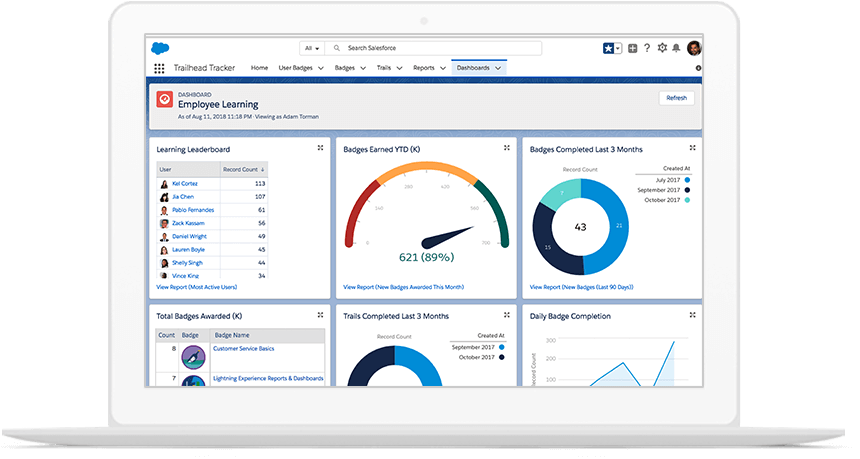Click the Employee Learning dashboard icon
This screenshot has height=459, width=860.
tap(165, 99)
